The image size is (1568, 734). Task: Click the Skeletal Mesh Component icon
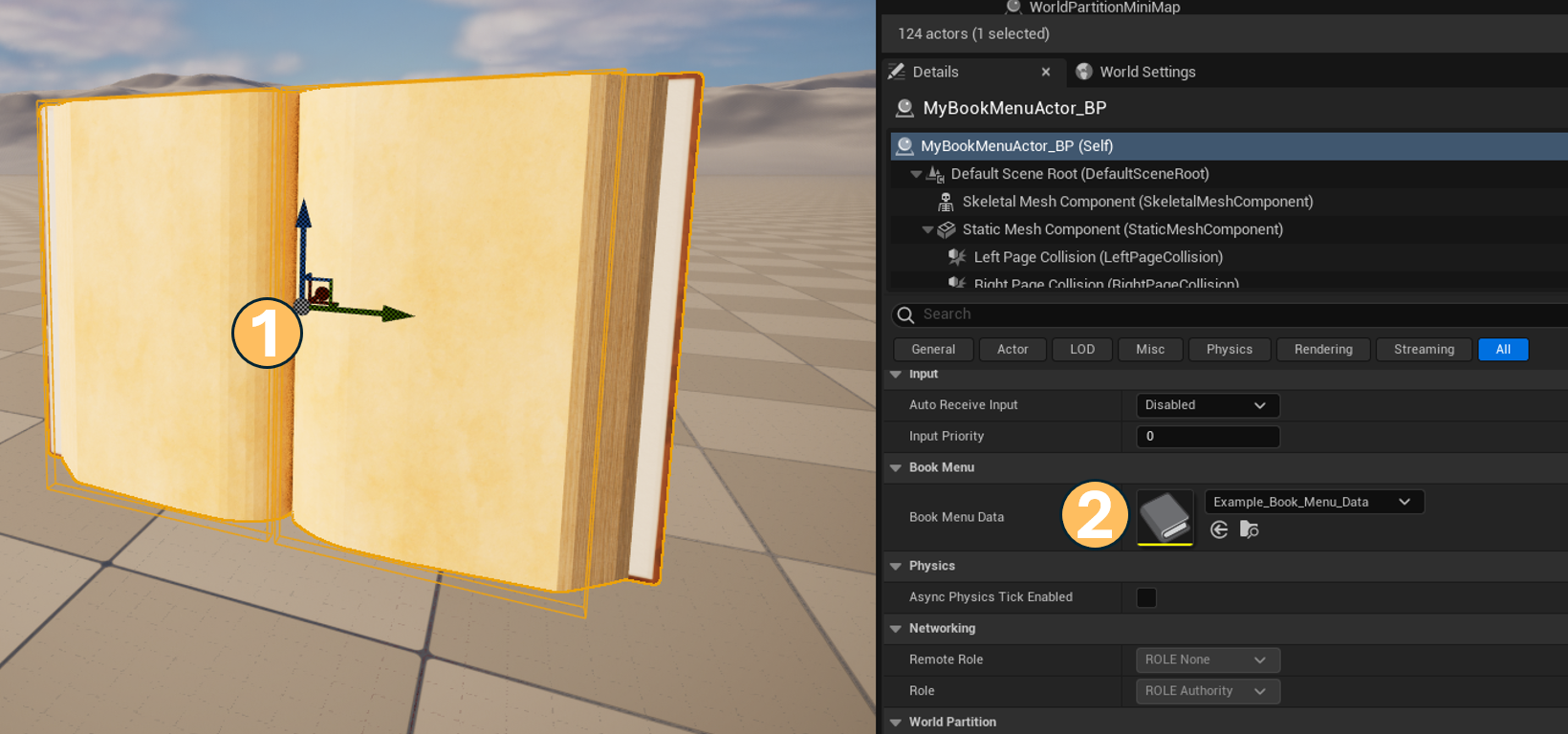pos(946,202)
